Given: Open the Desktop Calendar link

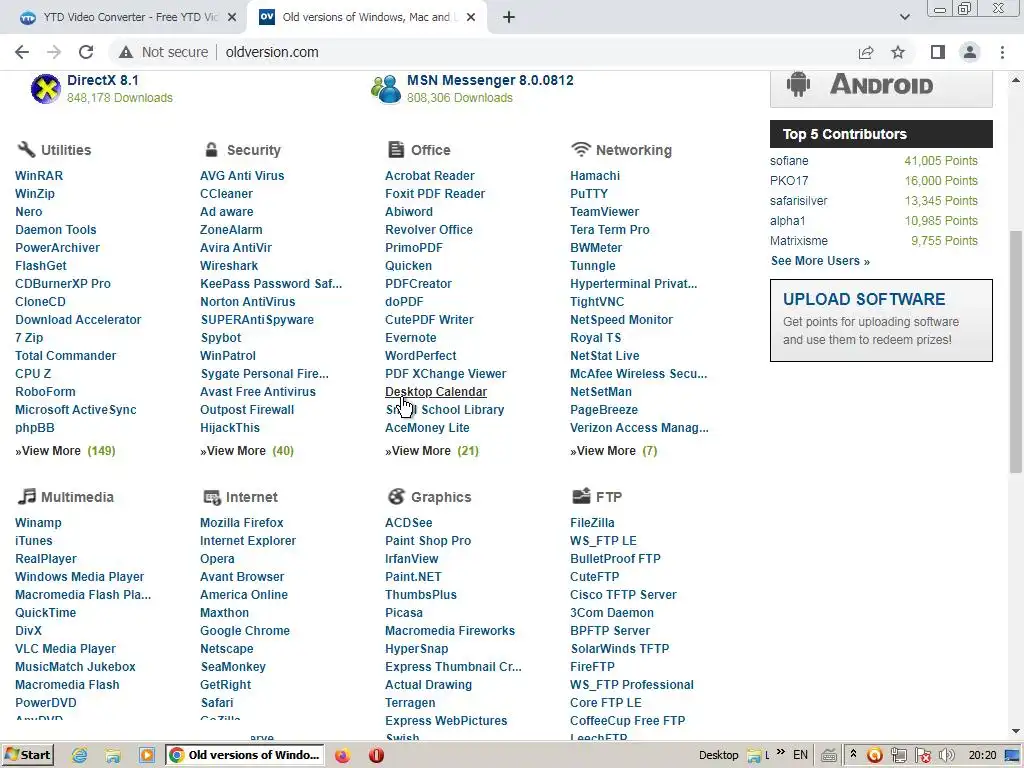Looking at the screenshot, I should click(x=436, y=392).
